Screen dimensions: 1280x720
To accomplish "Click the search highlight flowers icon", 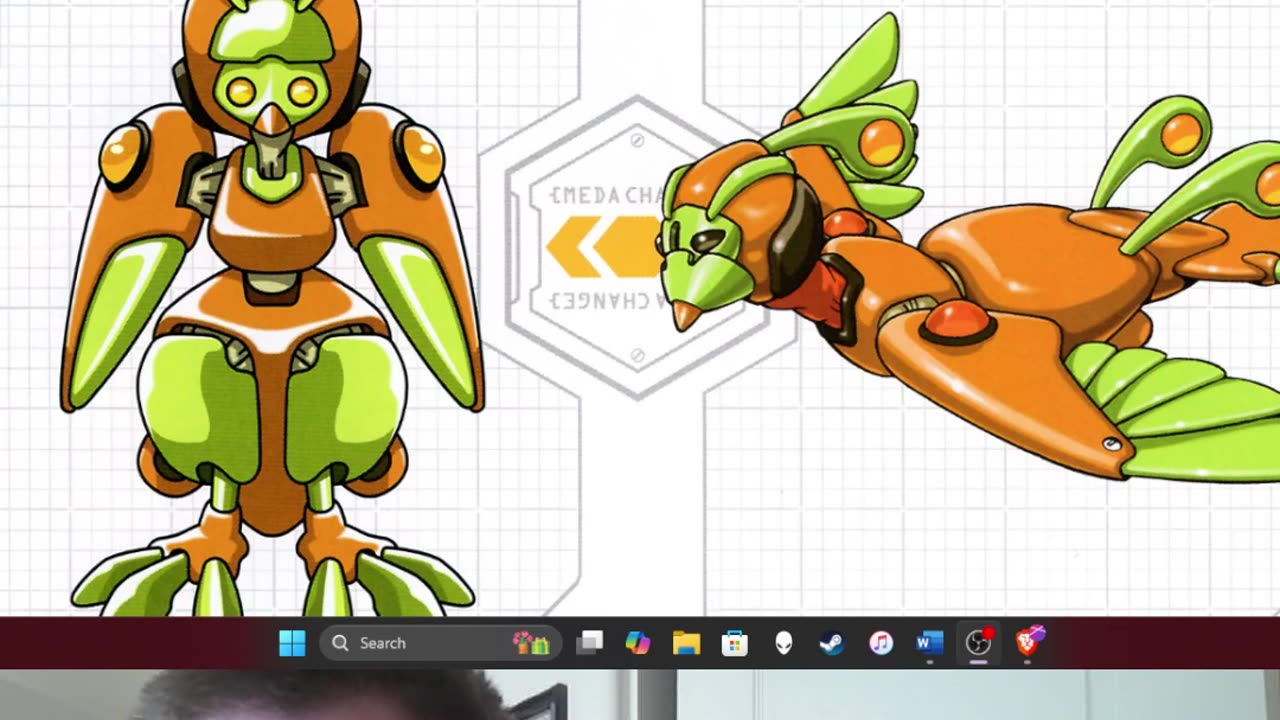I will [532, 643].
